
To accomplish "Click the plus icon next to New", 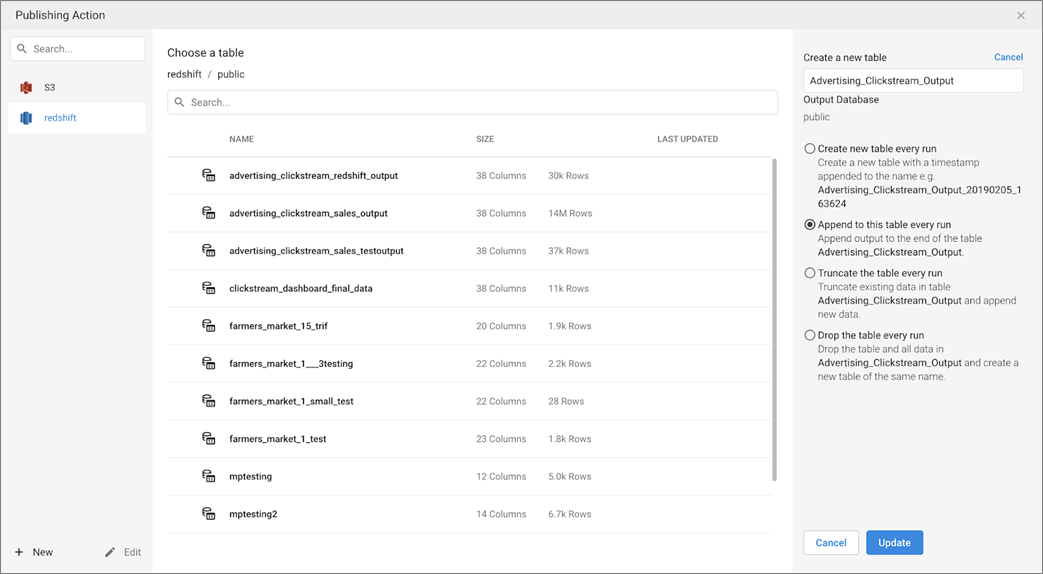I will coord(19,552).
